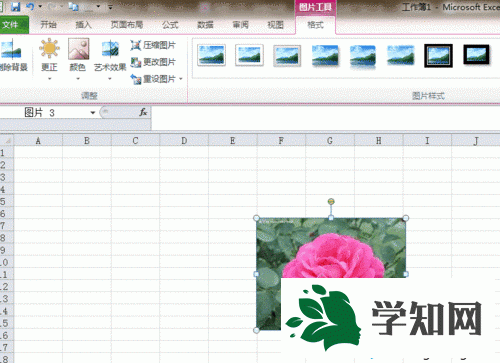Click the Name Box showing 图片 3
The width and height of the screenshot is (500, 363).
pos(45,113)
